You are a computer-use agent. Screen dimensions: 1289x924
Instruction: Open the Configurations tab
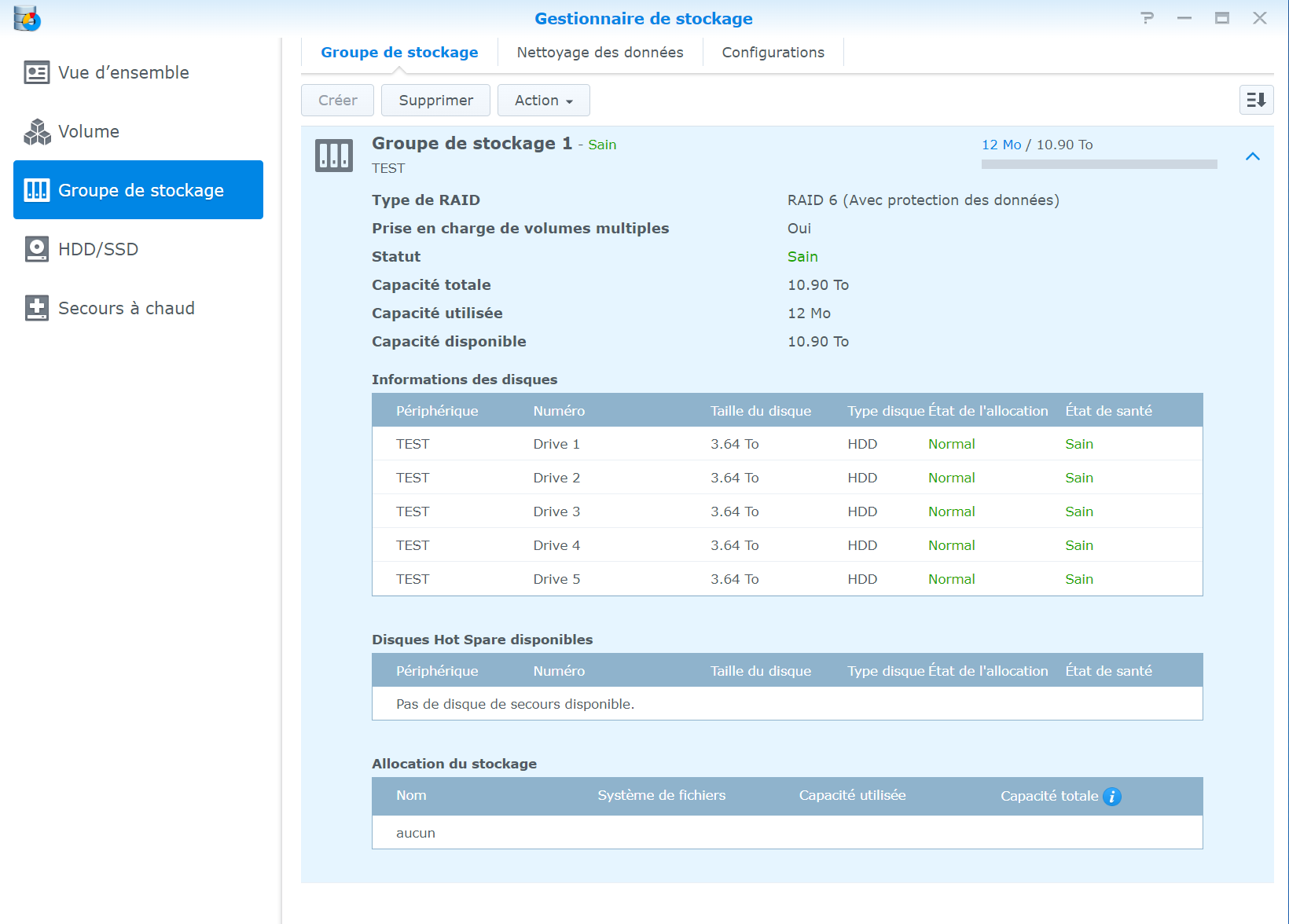click(x=773, y=53)
